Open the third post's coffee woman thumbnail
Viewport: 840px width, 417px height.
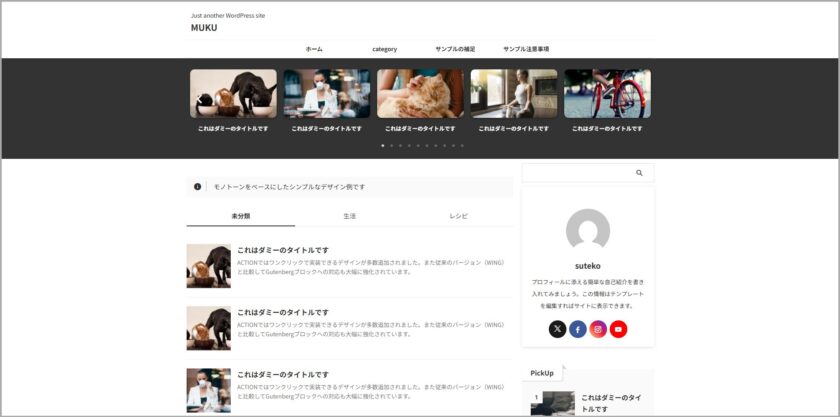tap(208, 390)
